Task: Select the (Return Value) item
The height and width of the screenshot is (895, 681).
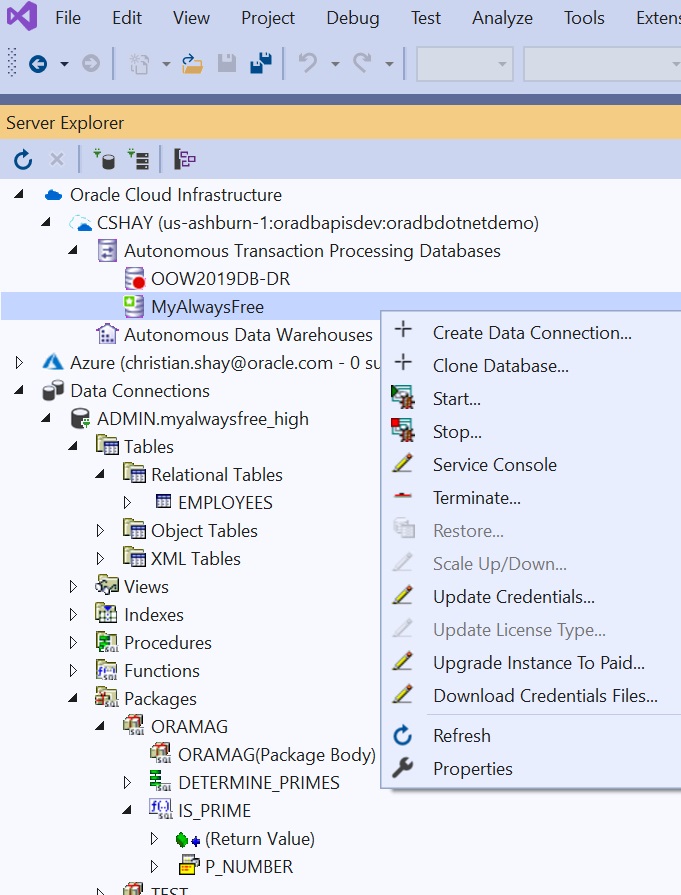Action: click(260, 838)
